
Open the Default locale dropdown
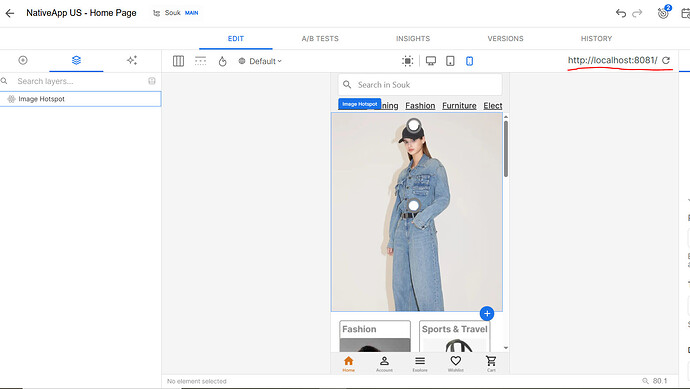[x=260, y=61]
